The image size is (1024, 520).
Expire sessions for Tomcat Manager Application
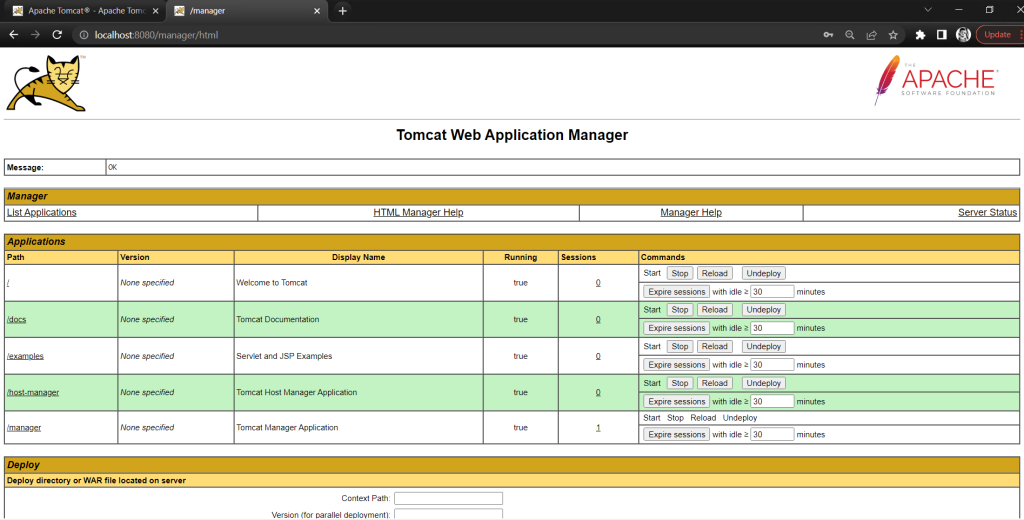tap(677, 434)
